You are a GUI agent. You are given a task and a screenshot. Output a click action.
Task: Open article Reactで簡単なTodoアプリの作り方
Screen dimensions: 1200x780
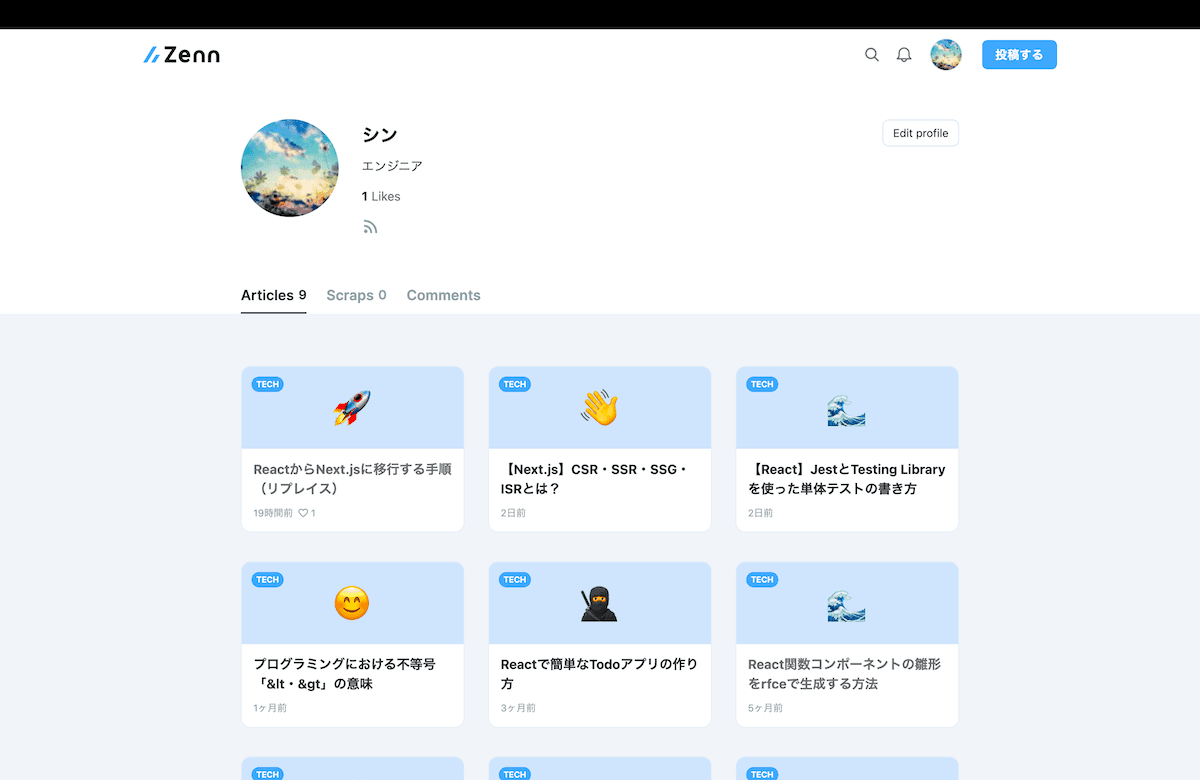coord(600,674)
